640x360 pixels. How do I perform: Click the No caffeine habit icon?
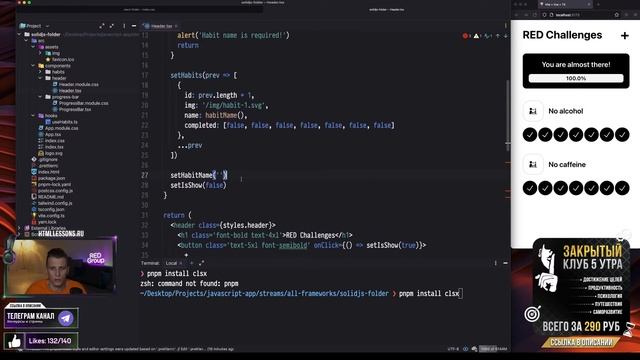(x=533, y=164)
